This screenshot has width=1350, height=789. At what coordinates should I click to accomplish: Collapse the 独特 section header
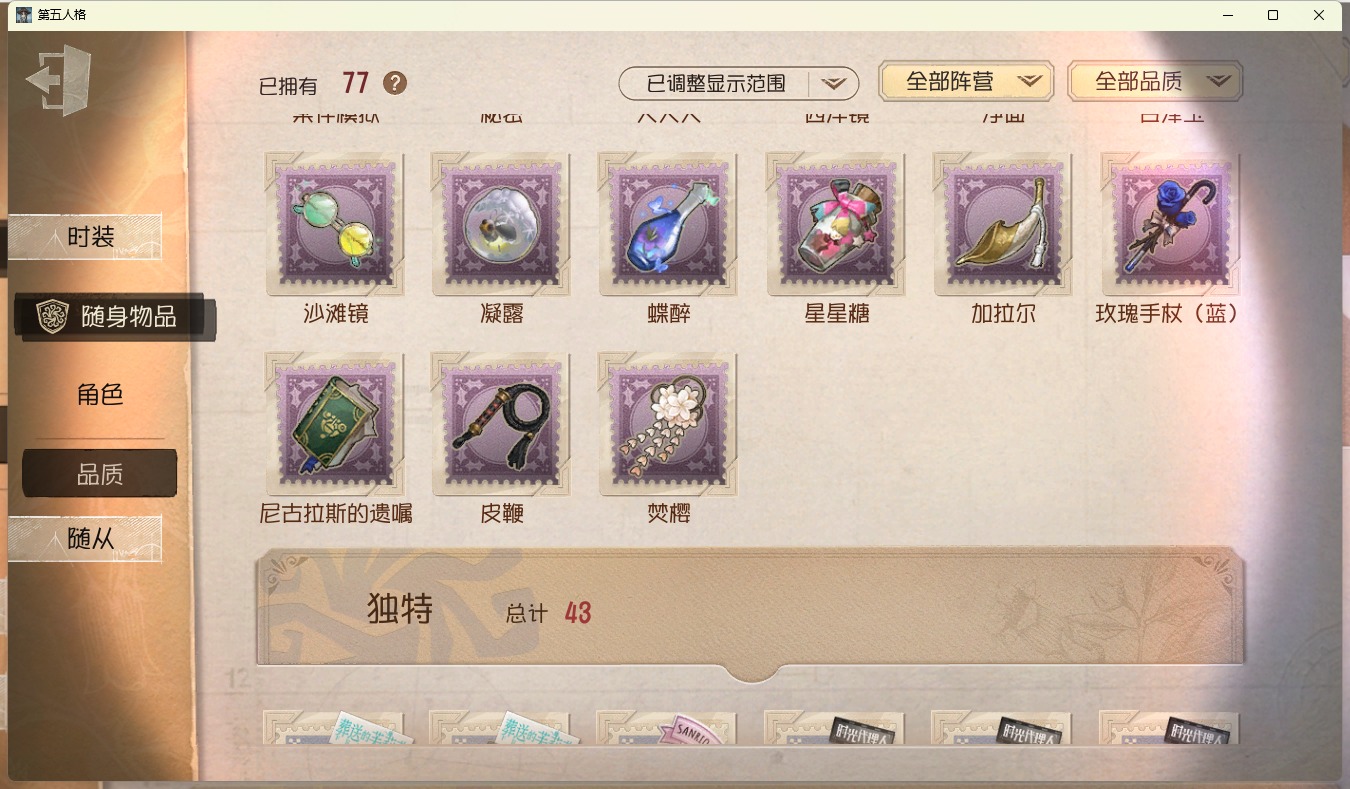point(750,611)
